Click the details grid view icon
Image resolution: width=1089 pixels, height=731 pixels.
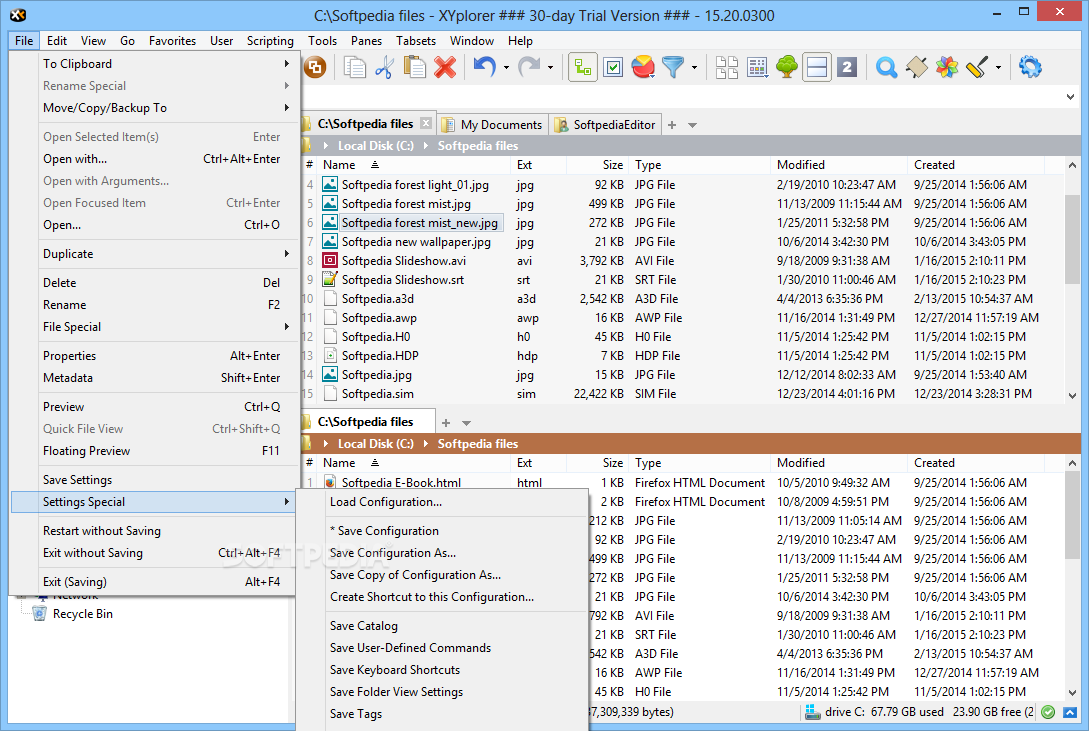coord(757,67)
